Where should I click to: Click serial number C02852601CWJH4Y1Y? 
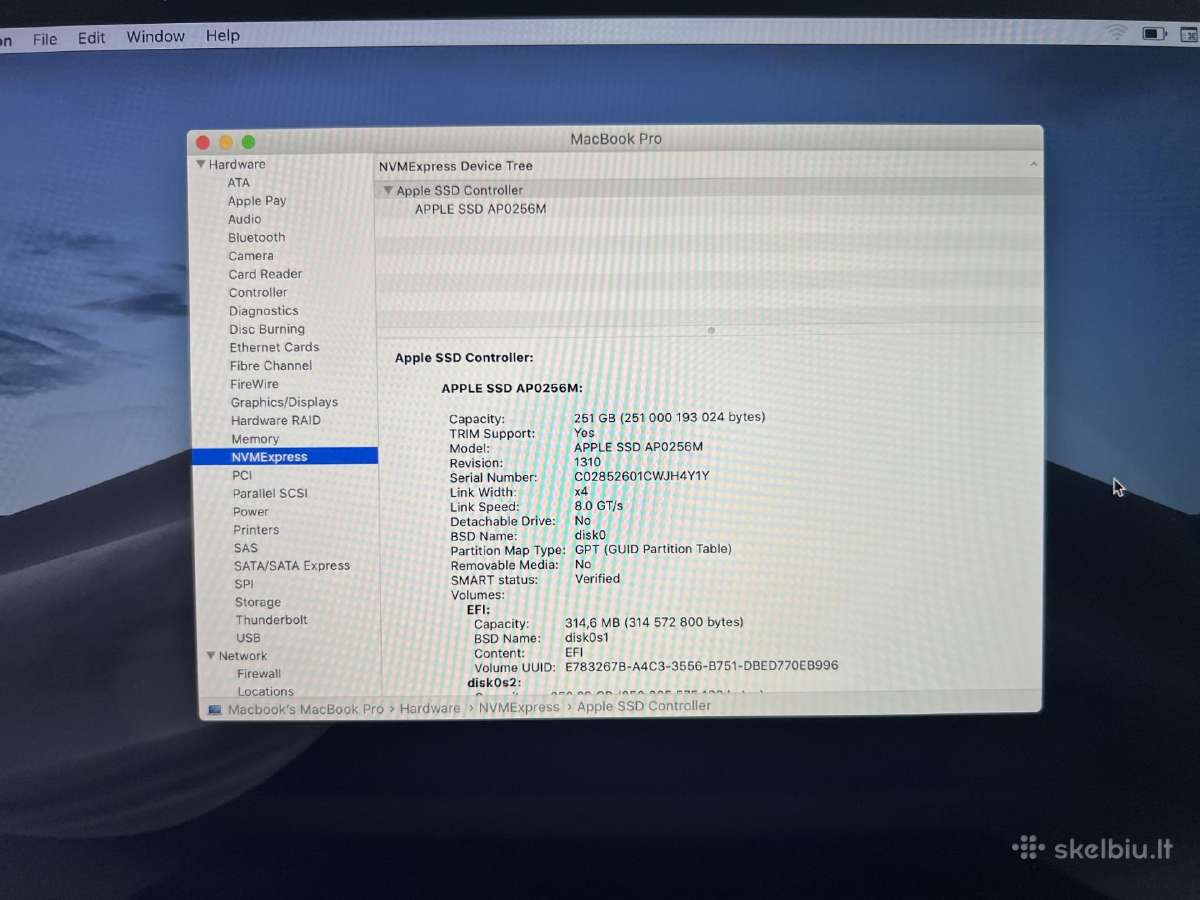click(641, 476)
